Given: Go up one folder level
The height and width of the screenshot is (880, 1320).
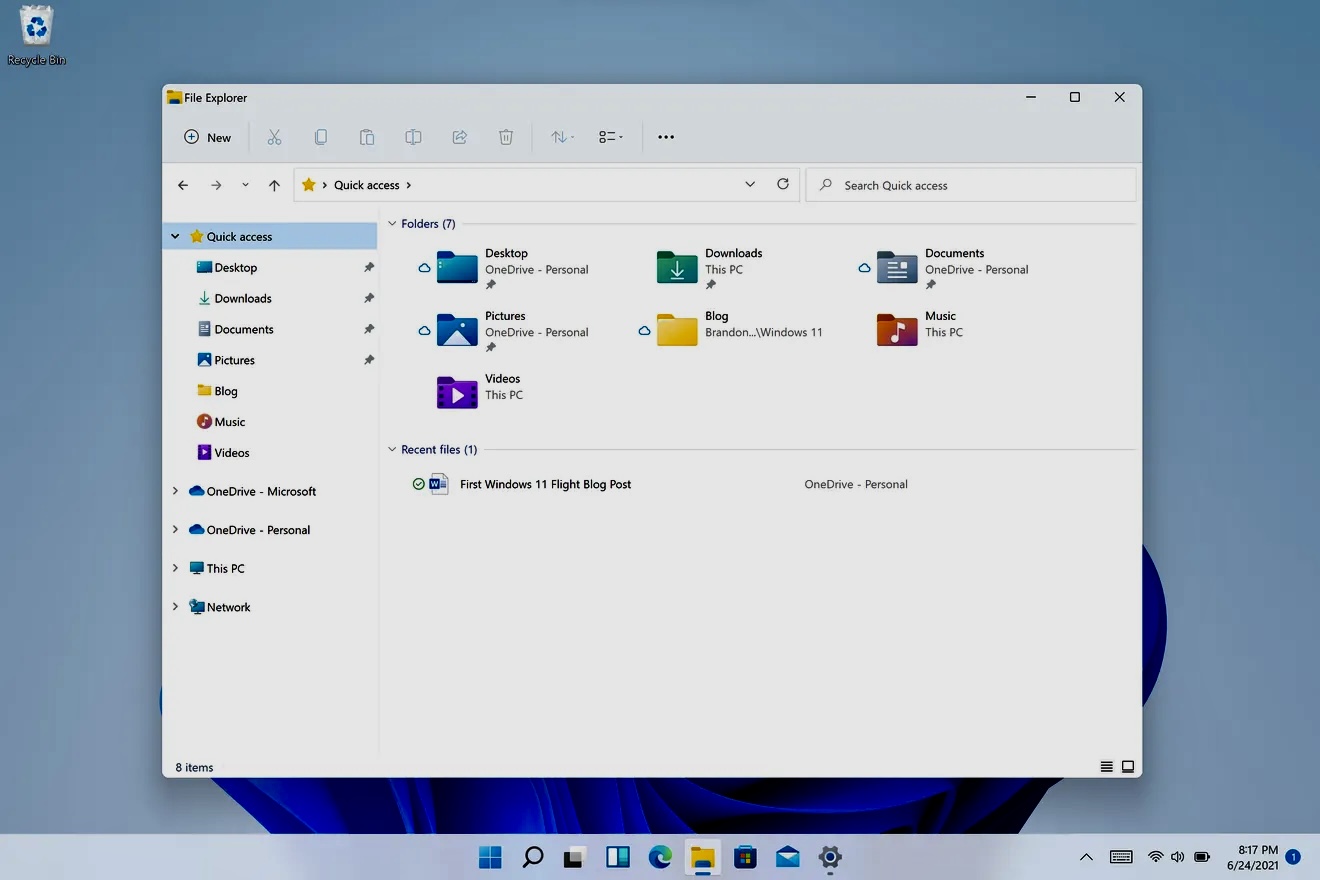Looking at the screenshot, I should [274, 185].
